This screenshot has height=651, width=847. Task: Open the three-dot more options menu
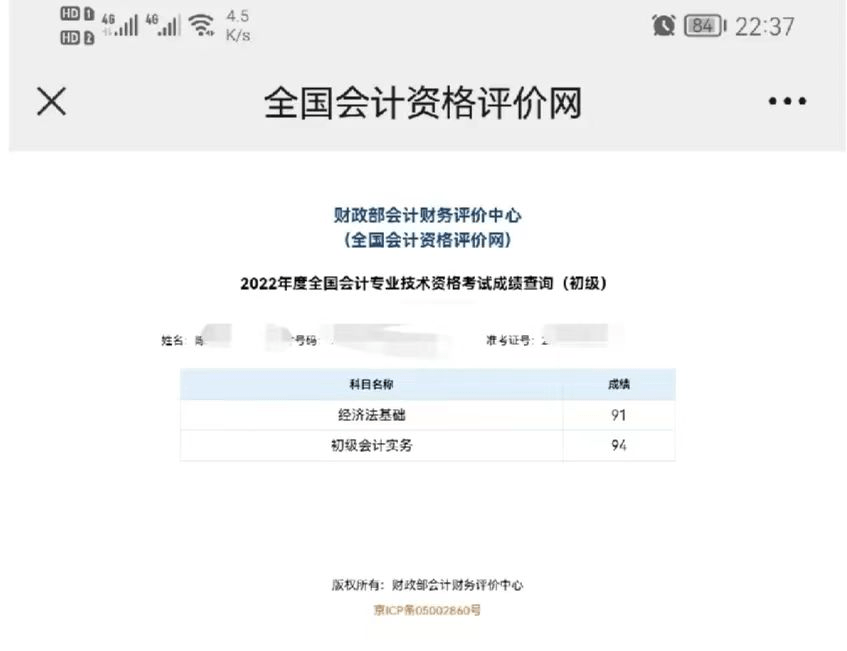pos(787,101)
